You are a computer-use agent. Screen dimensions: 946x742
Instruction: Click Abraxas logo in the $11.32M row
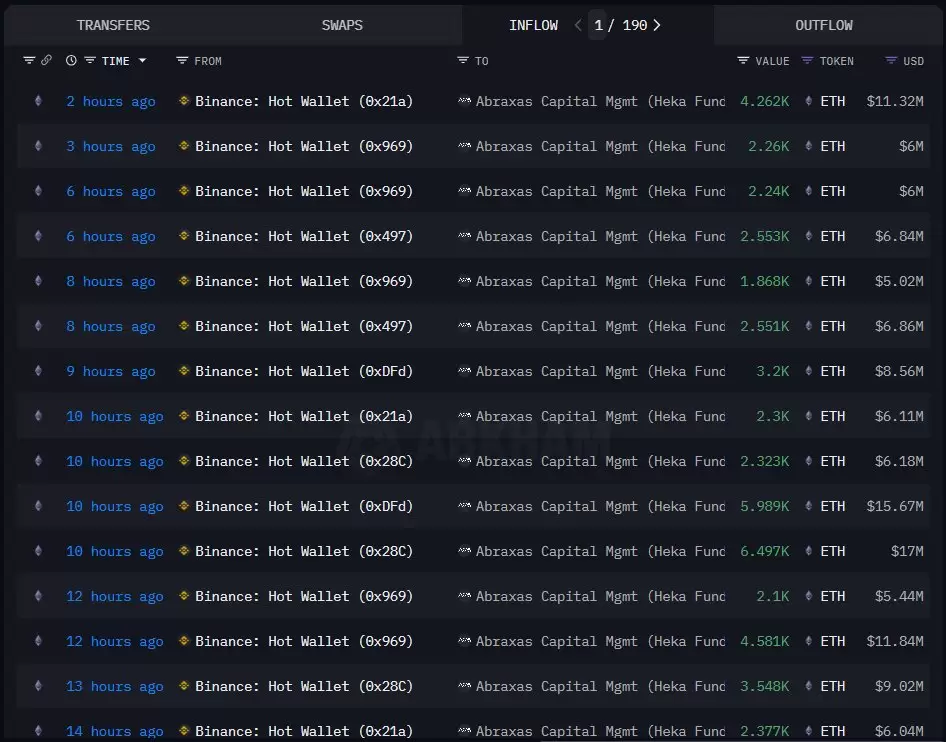pos(464,101)
